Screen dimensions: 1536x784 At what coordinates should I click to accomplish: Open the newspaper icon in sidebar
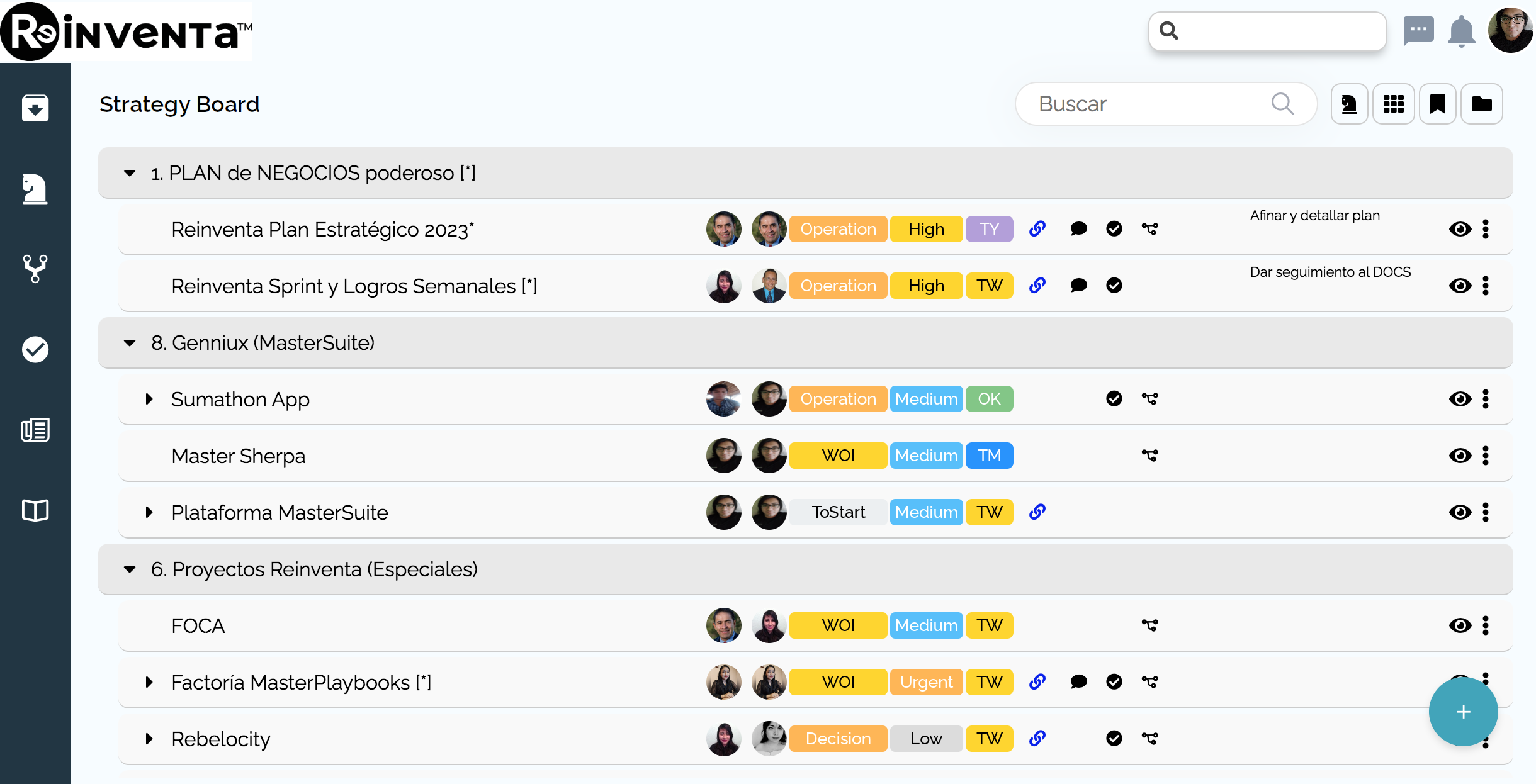[35, 430]
